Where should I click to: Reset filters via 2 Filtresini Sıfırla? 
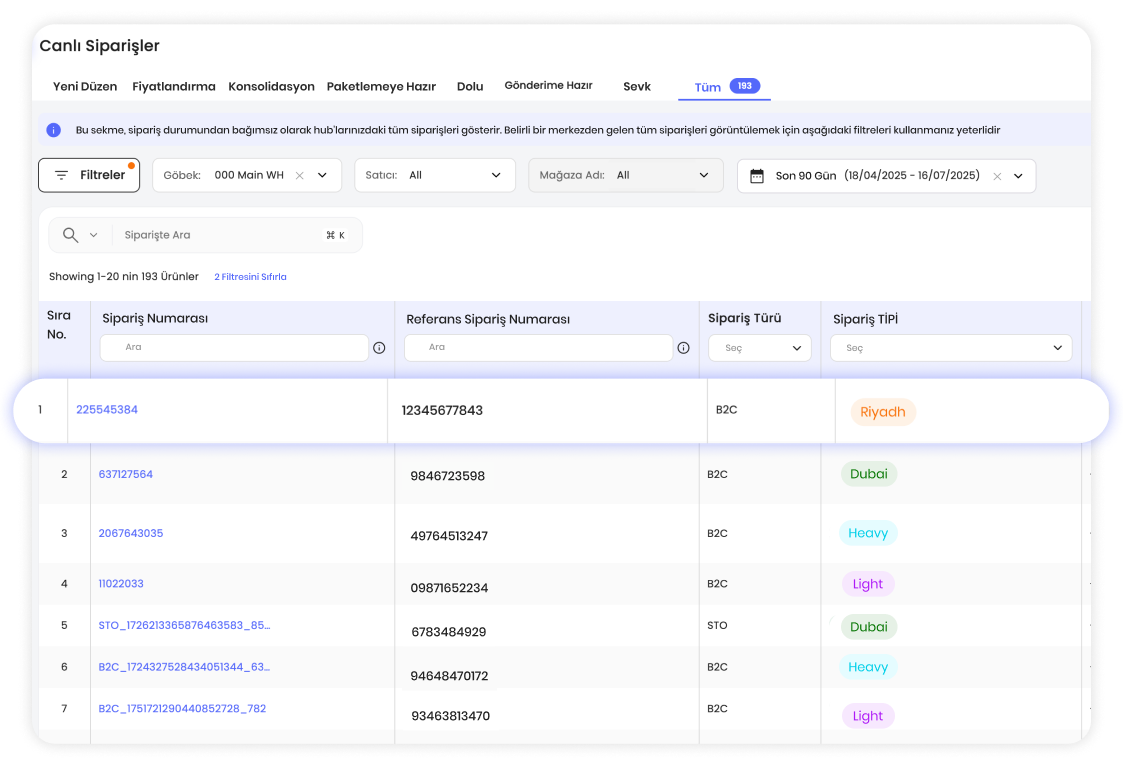point(250,277)
